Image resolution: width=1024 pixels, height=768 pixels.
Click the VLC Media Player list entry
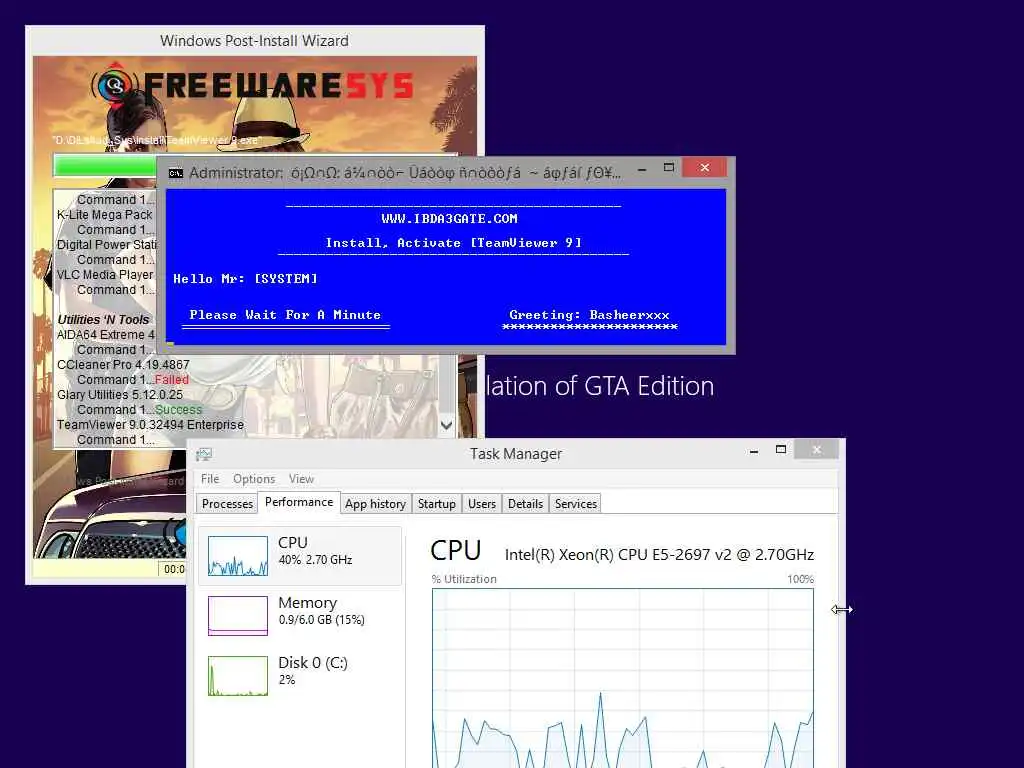[105, 275]
